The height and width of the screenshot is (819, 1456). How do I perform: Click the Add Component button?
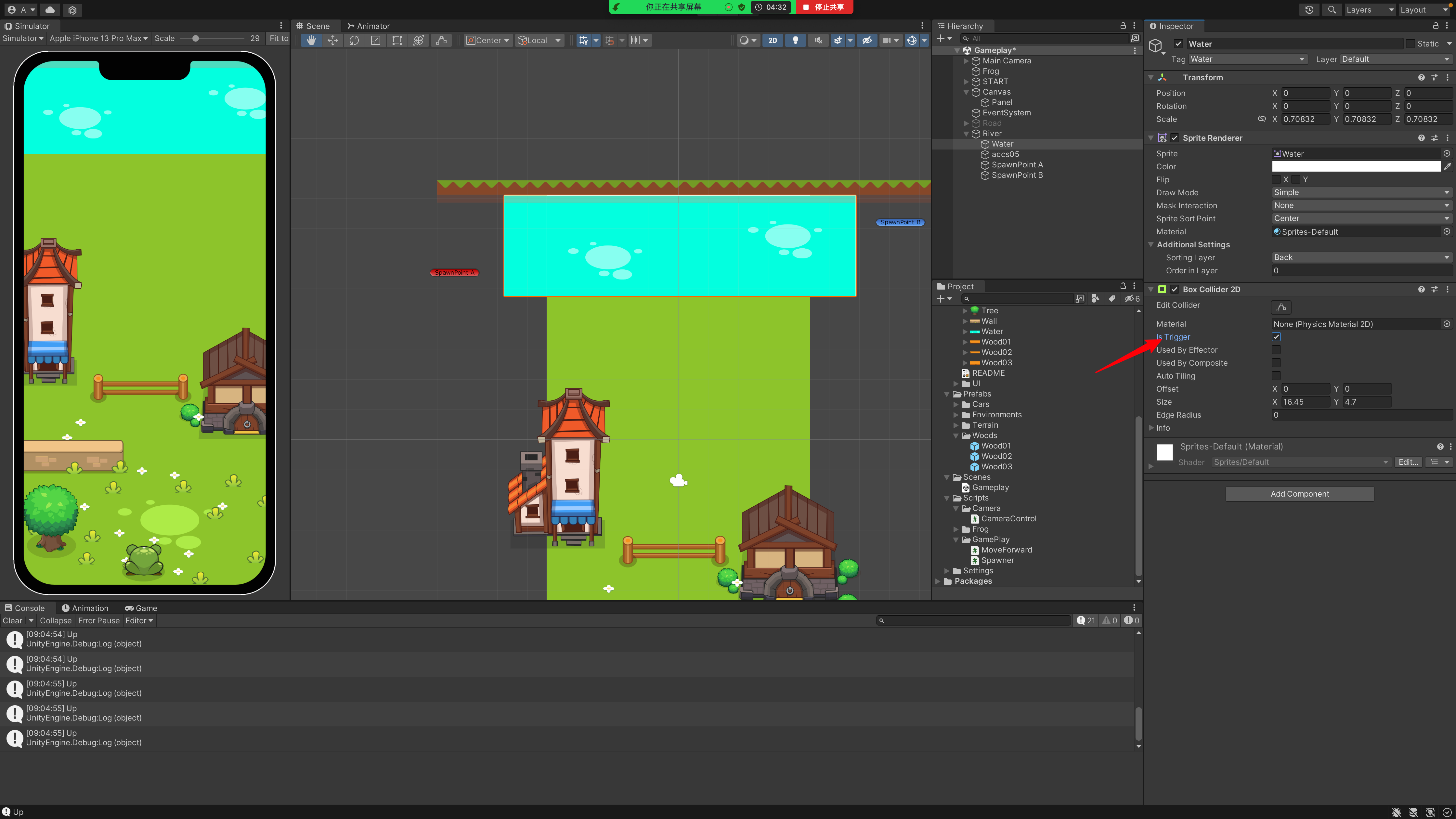click(1299, 494)
